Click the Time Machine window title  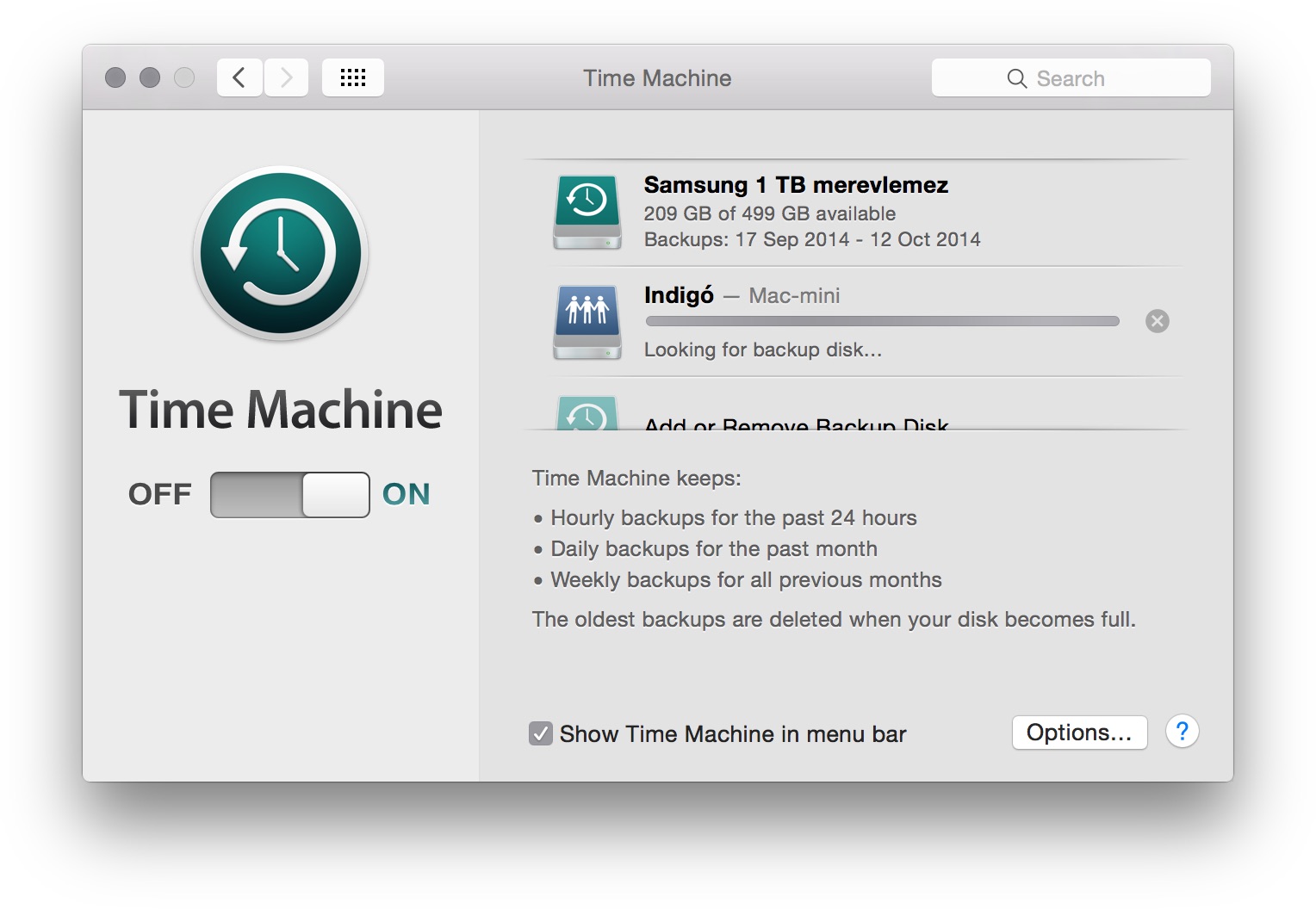coord(657,78)
